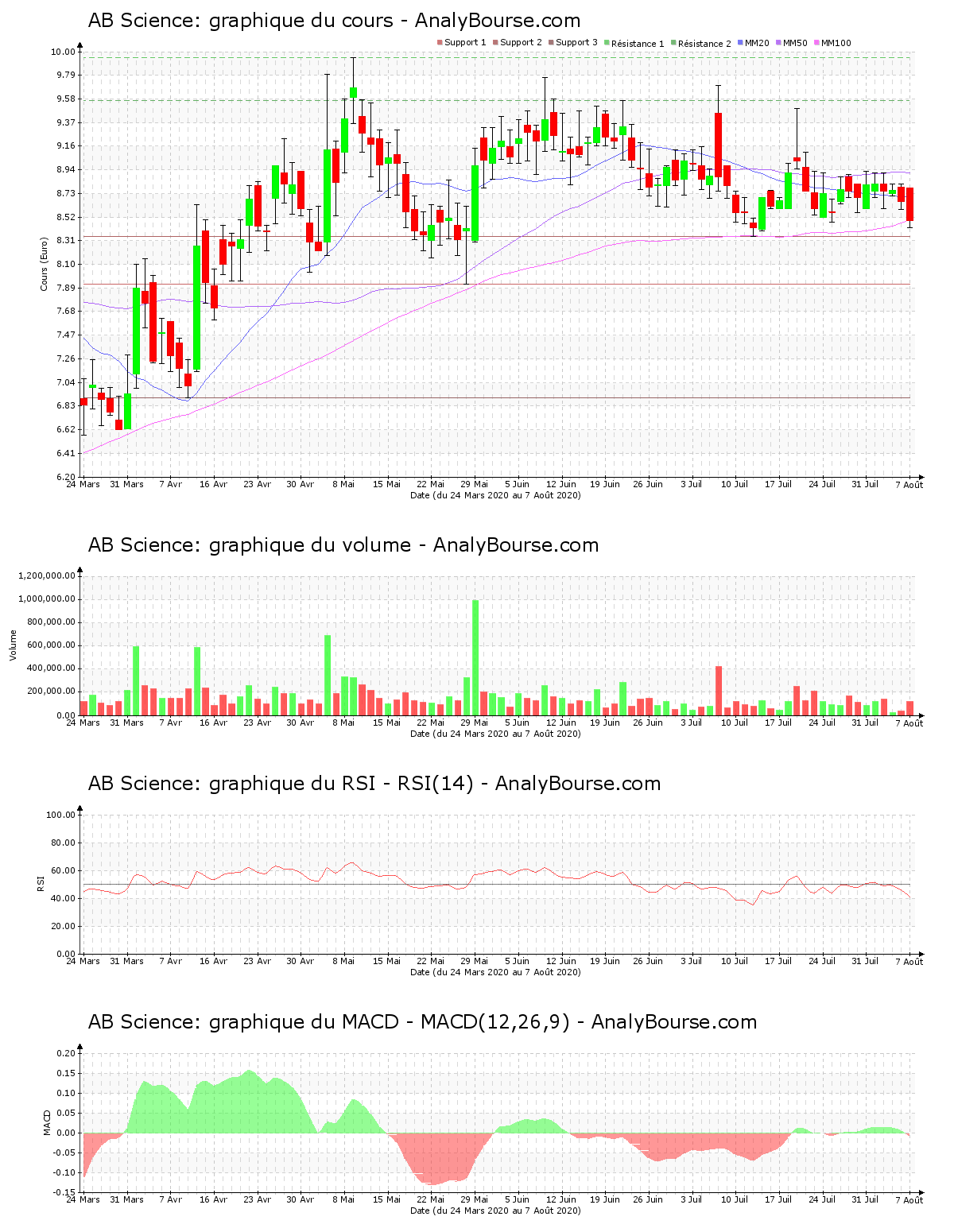Click the 'graphique du volume' chart title
Screen dimensions: 954x1232
[343, 545]
